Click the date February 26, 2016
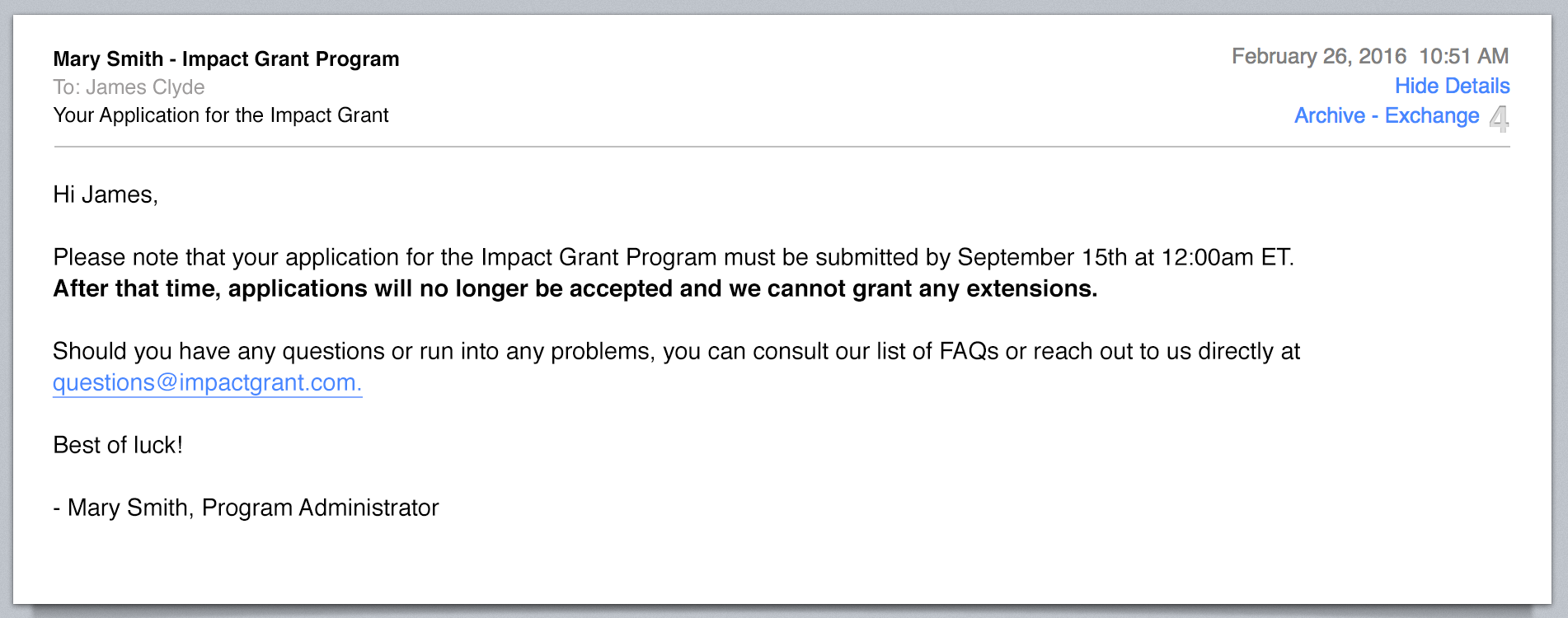Viewport: 1568px width, 618px height. click(x=1319, y=56)
